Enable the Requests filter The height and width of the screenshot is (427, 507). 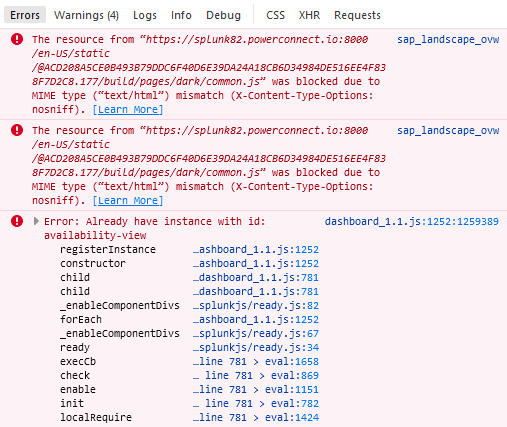click(x=357, y=15)
